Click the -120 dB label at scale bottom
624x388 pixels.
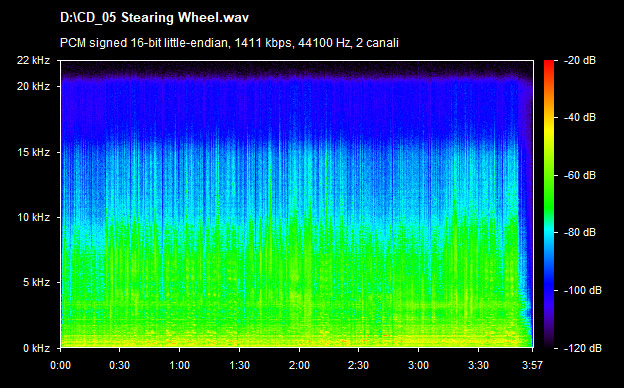tap(583, 348)
